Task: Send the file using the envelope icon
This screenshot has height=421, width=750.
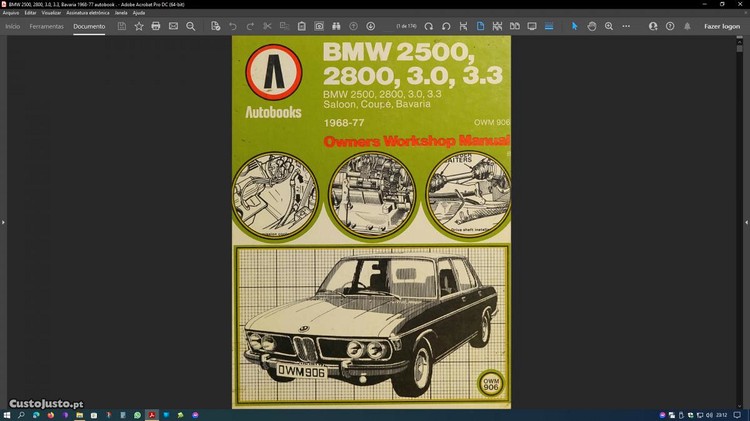Action: 173,26
